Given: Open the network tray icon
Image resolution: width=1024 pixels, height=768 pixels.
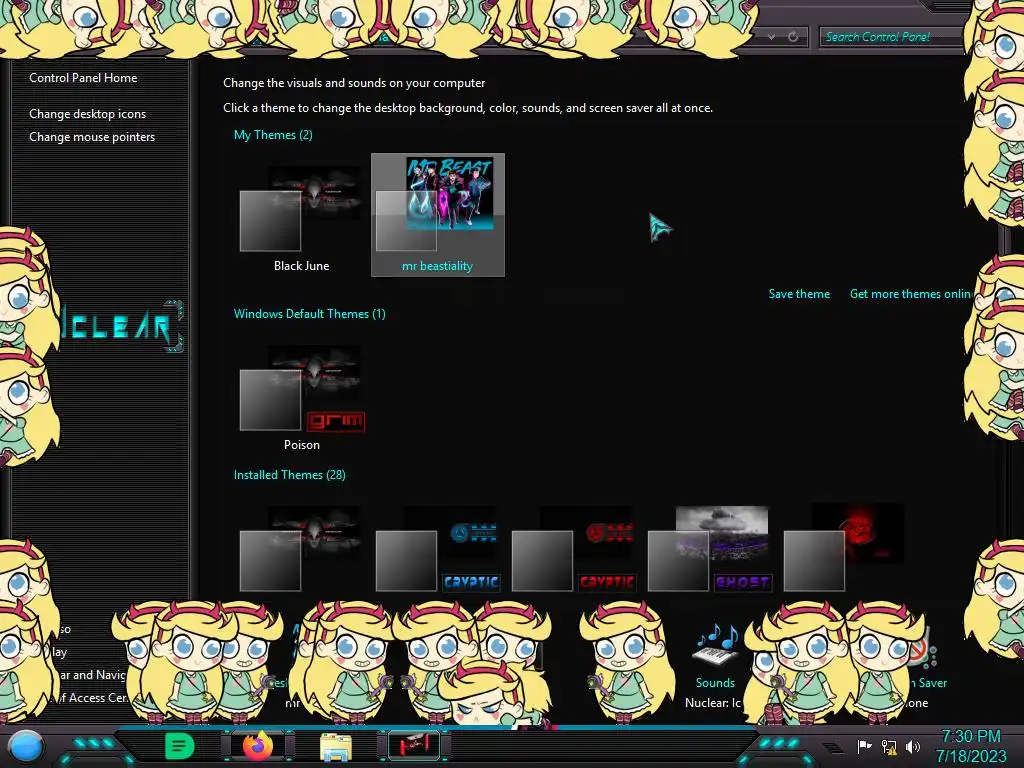Looking at the screenshot, I should point(889,746).
